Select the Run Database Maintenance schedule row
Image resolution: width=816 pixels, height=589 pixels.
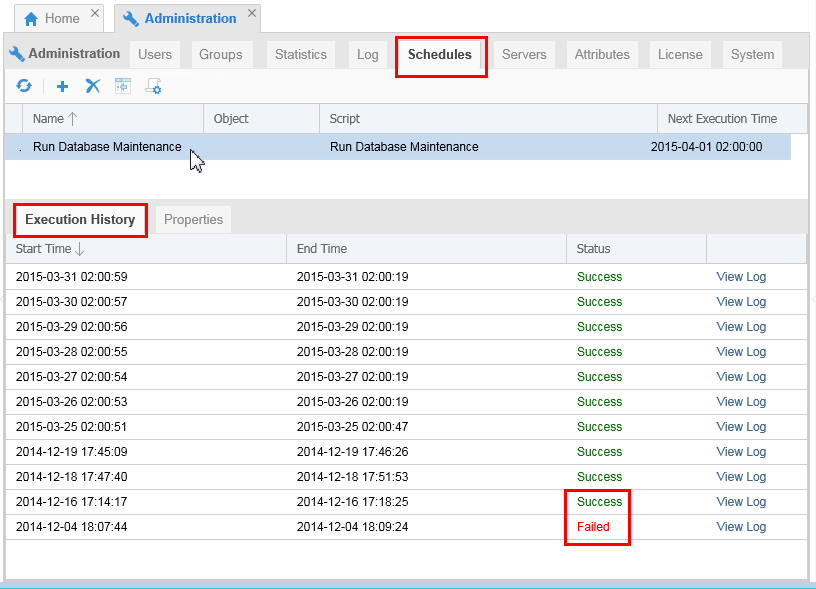pos(398,147)
